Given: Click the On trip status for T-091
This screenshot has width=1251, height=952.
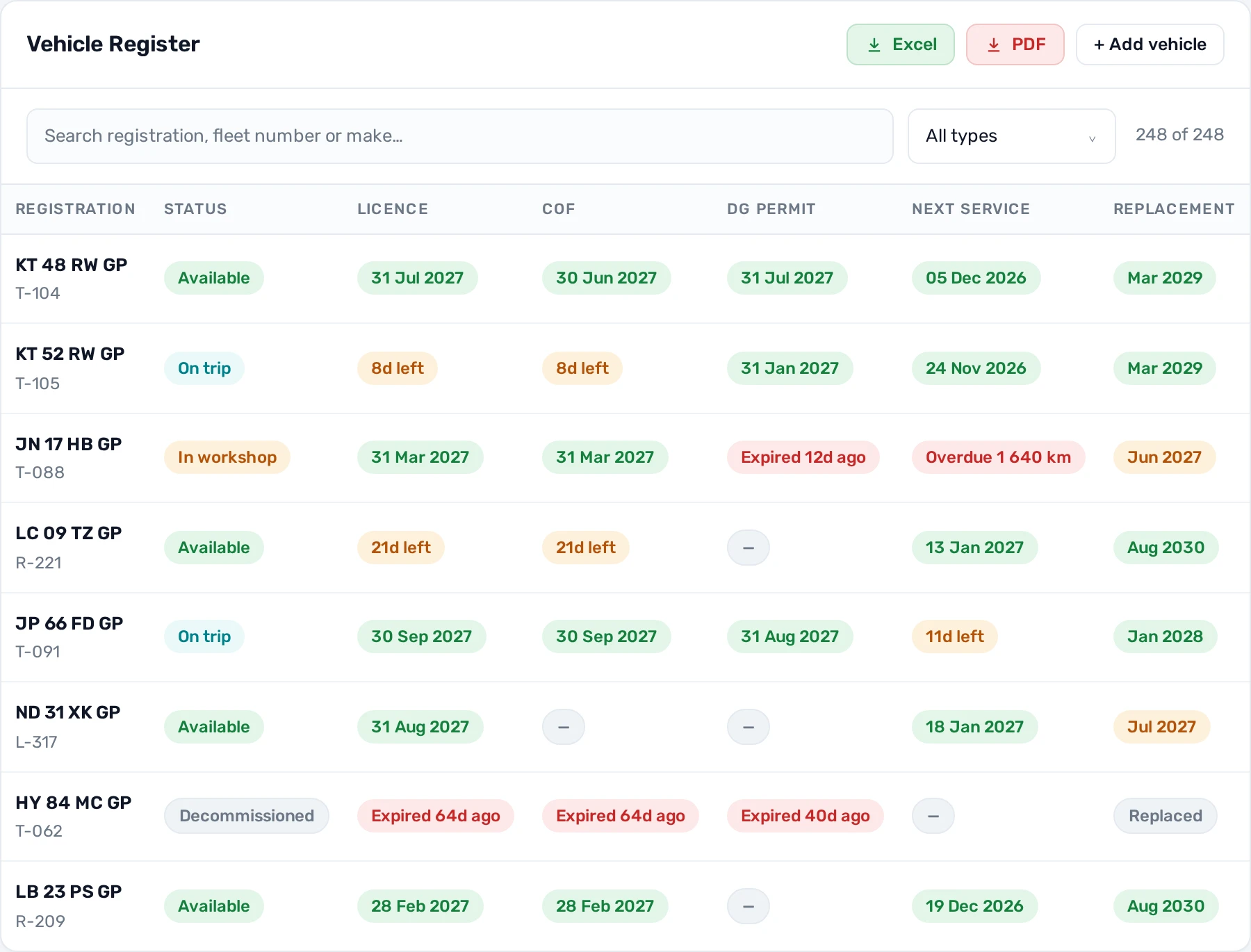Looking at the screenshot, I should coord(204,637).
